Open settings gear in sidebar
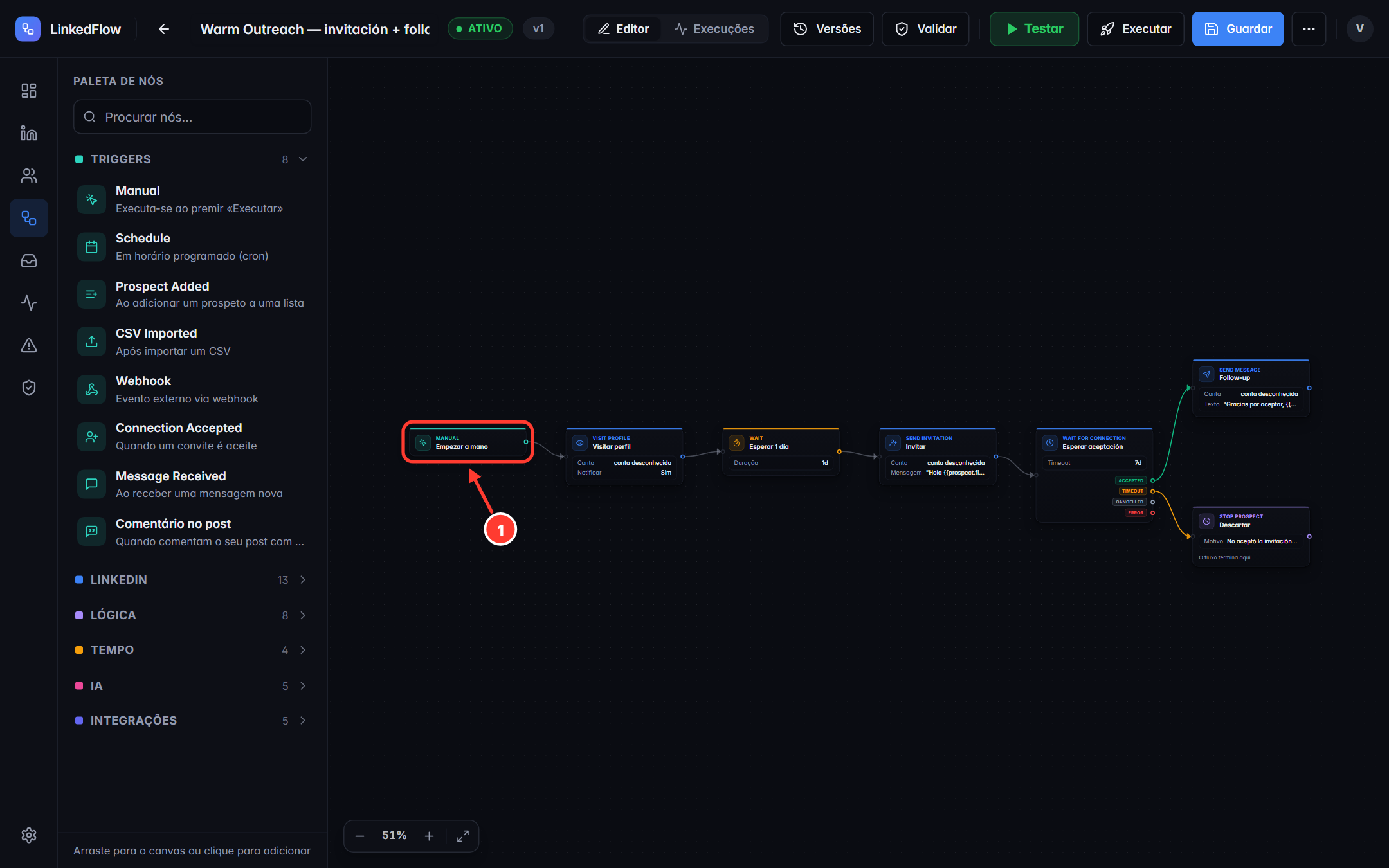 [29, 835]
